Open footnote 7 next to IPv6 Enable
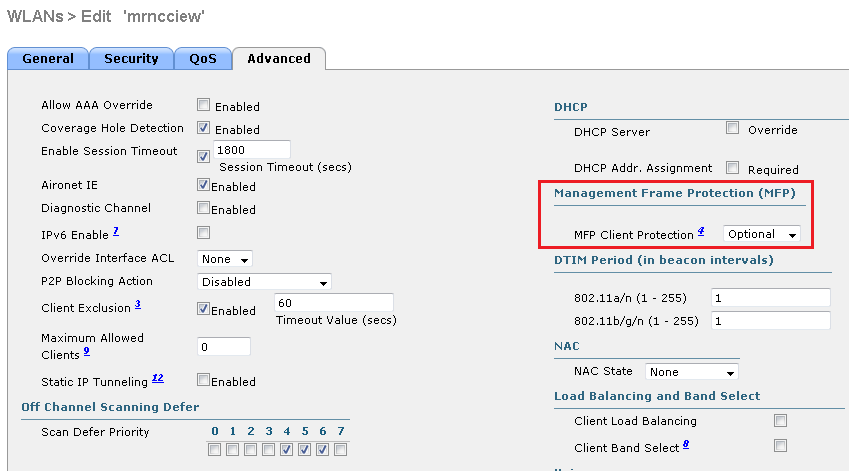 pos(116,231)
